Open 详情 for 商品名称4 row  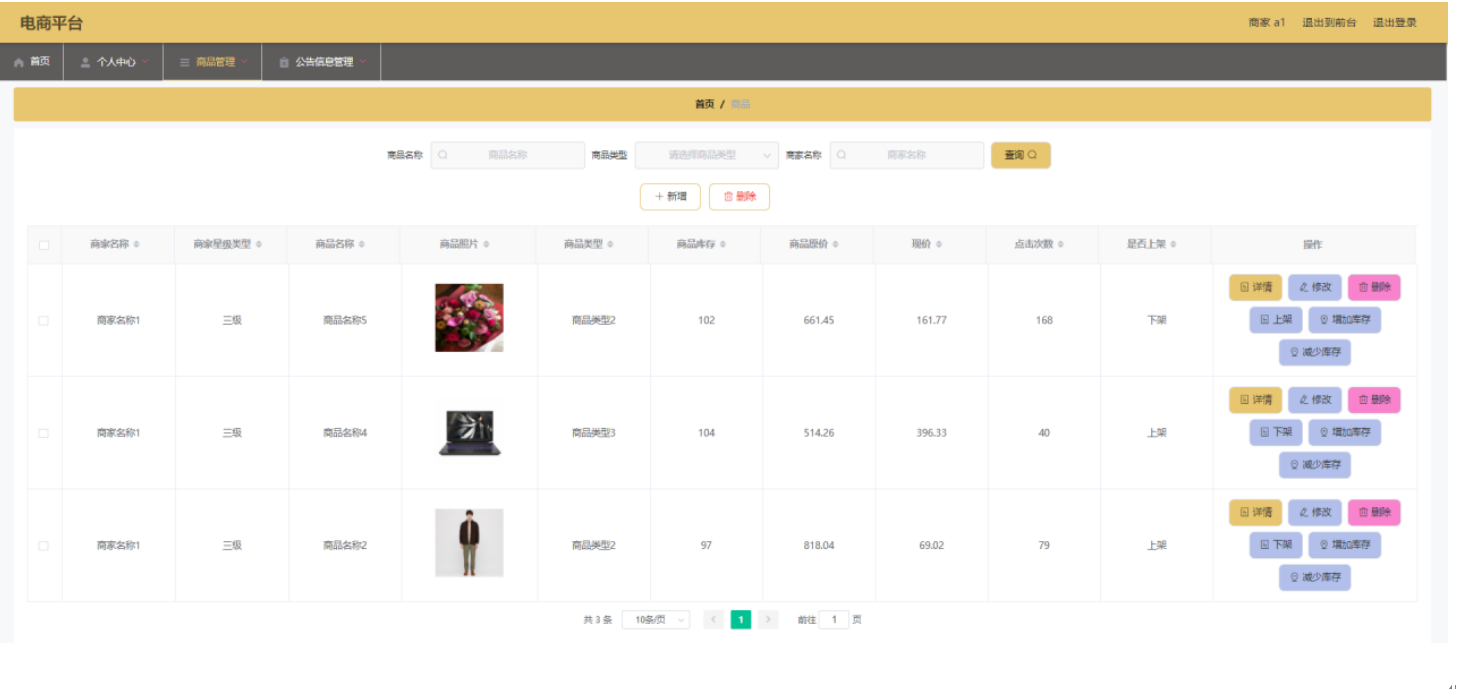click(x=1255, y=400)
